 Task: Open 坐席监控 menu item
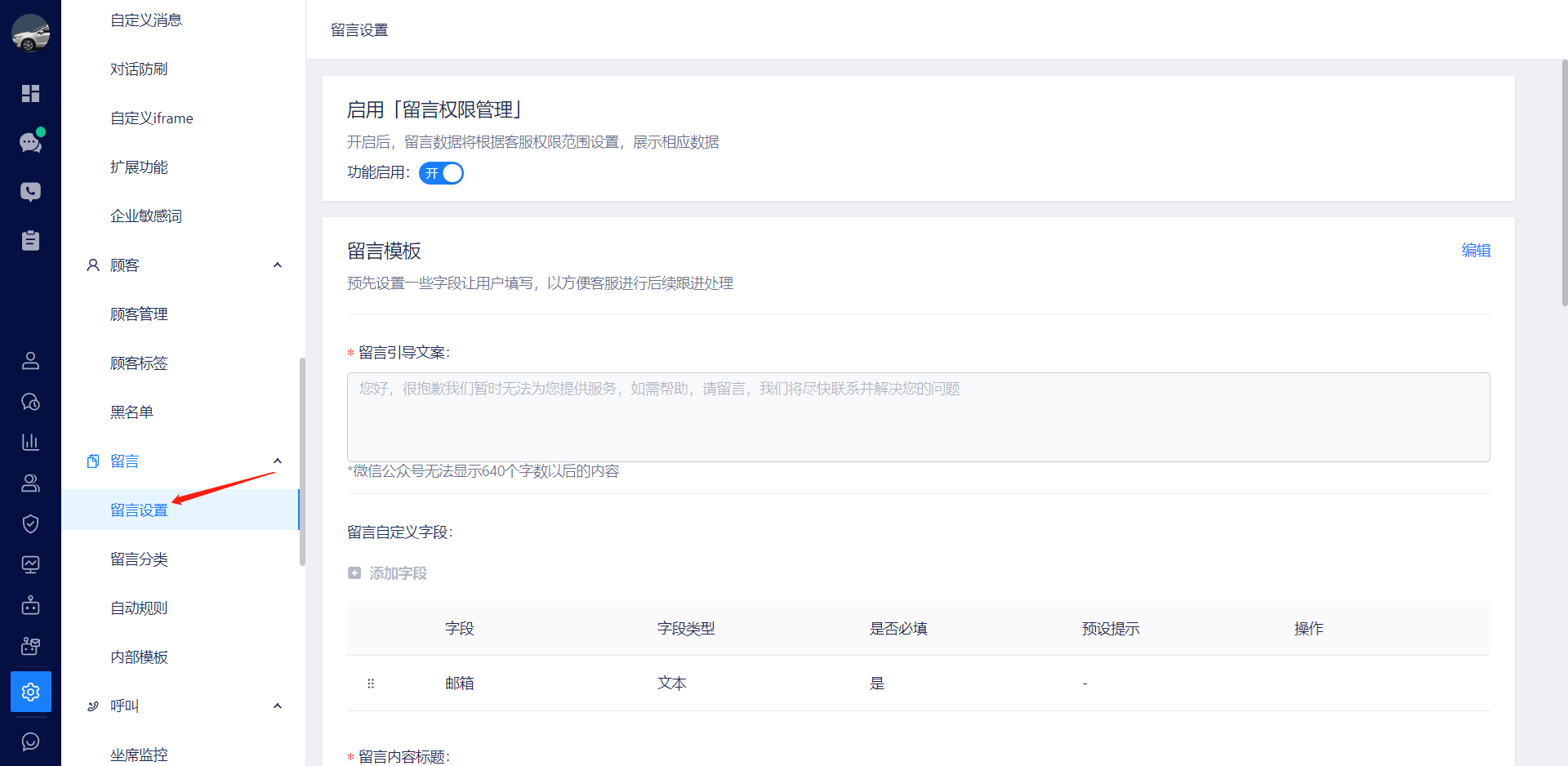point(139,755)
